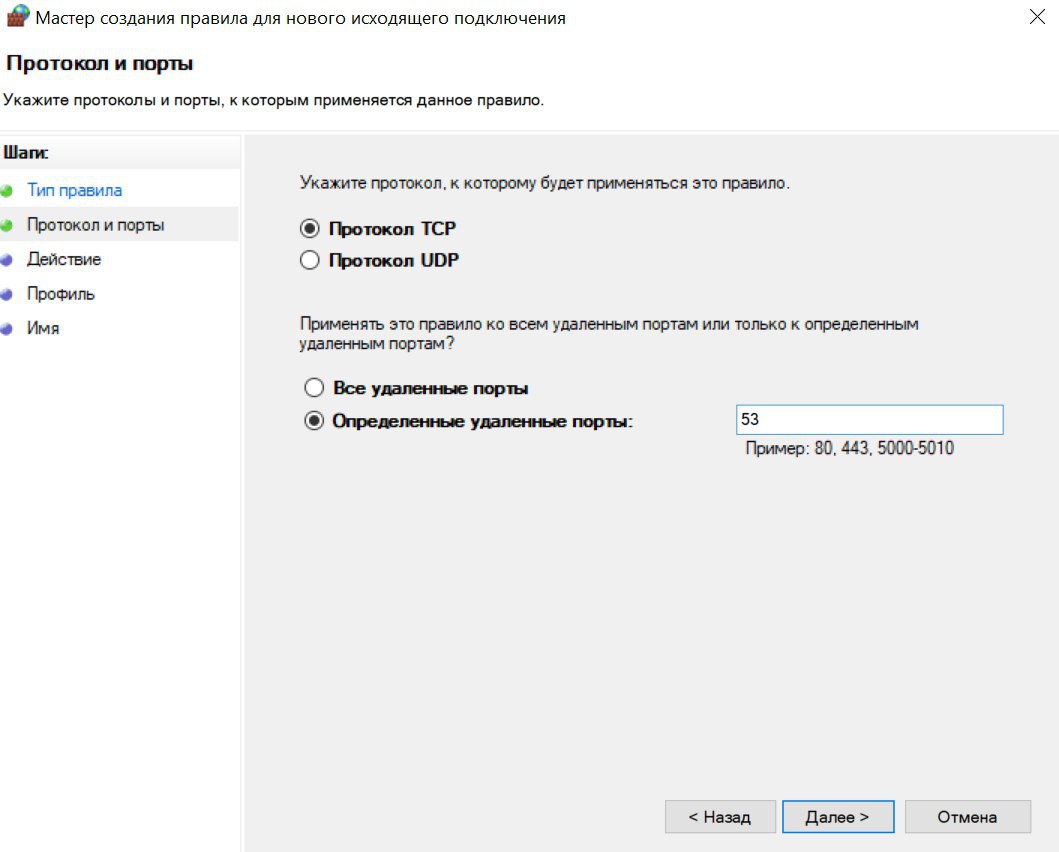Select the 'Действие' step in sidebar
The width and height of the screenshot is (1059, 852).
pyautogui.click(x=63, y=259)
